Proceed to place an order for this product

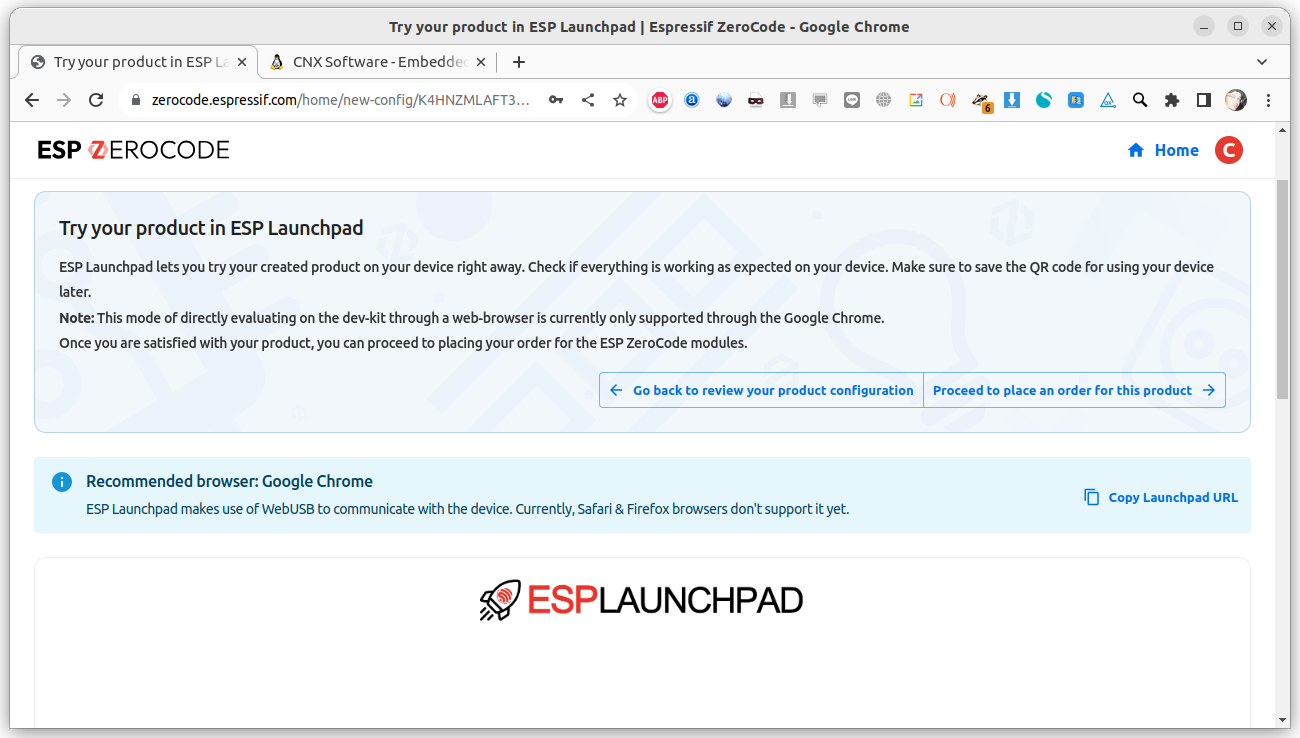click(x=1074, y=390)
